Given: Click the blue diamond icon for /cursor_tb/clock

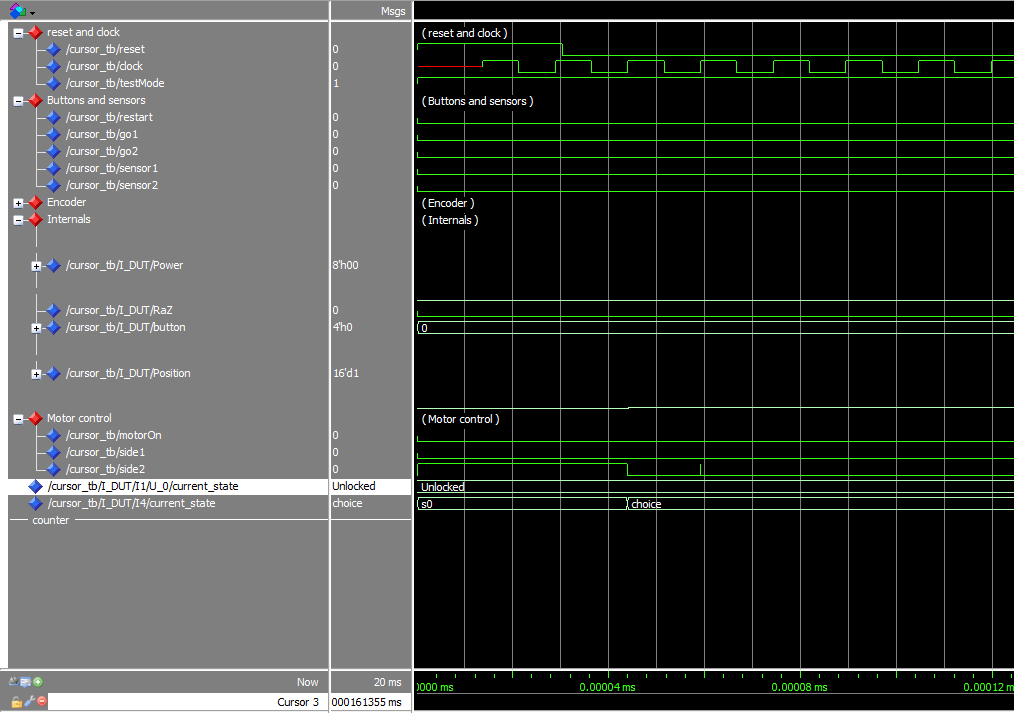Looking at the screenshot, I should [54, 67].
